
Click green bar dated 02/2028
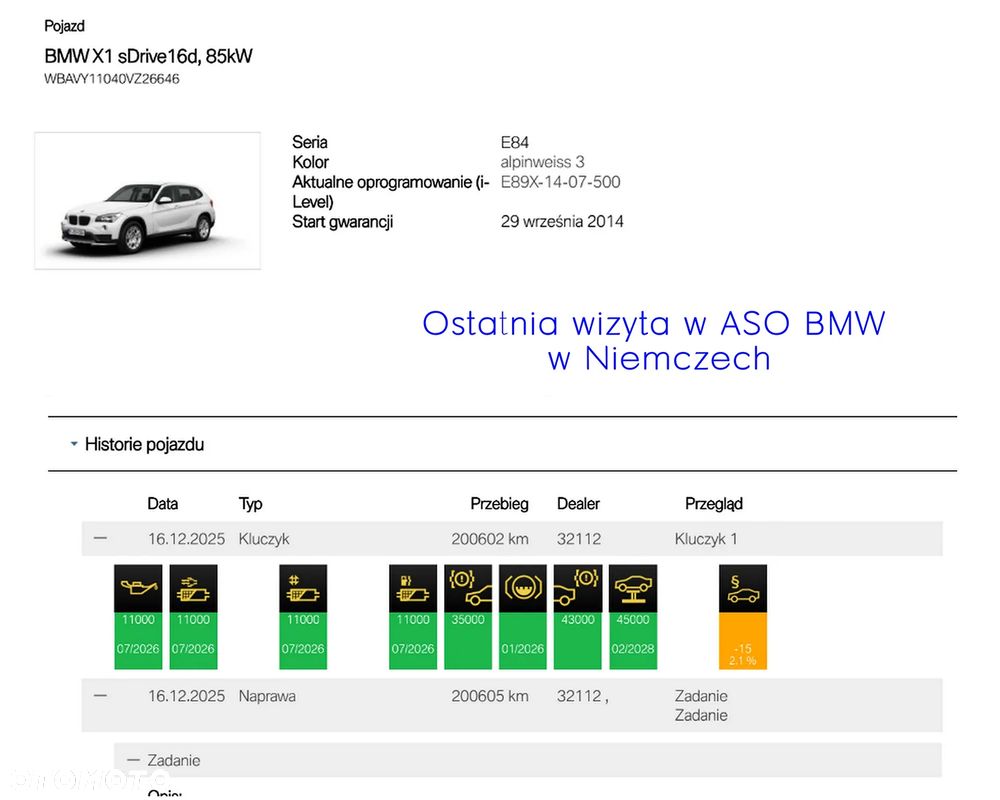[x=633, y=641]
